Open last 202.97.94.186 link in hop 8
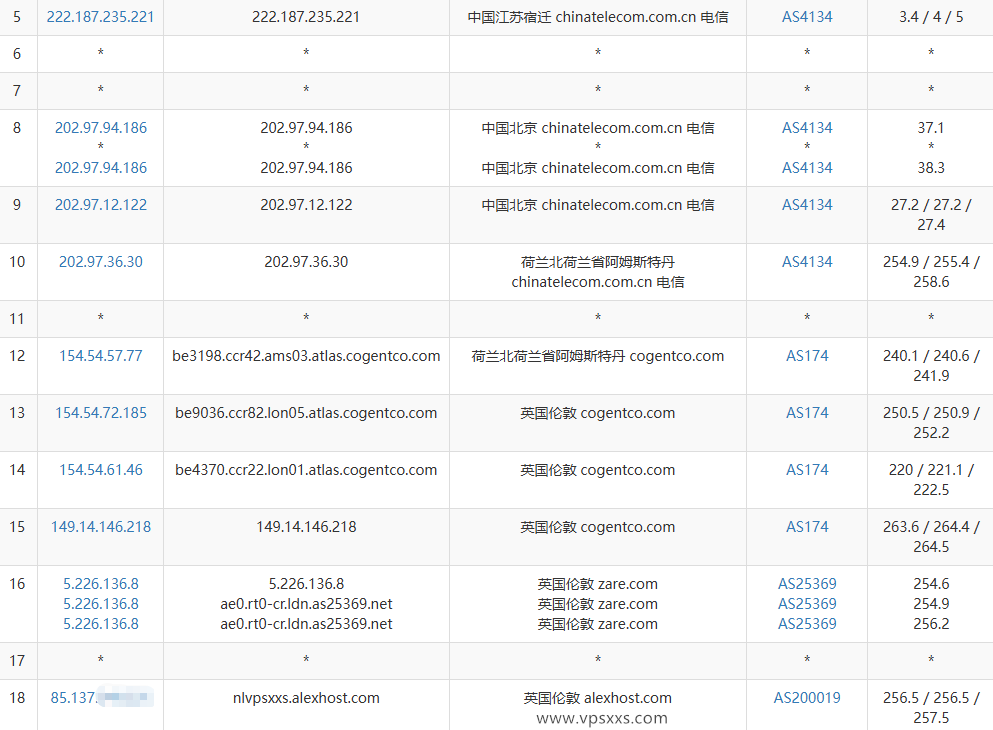The image size is (993, 730). (x=101, y=168)
